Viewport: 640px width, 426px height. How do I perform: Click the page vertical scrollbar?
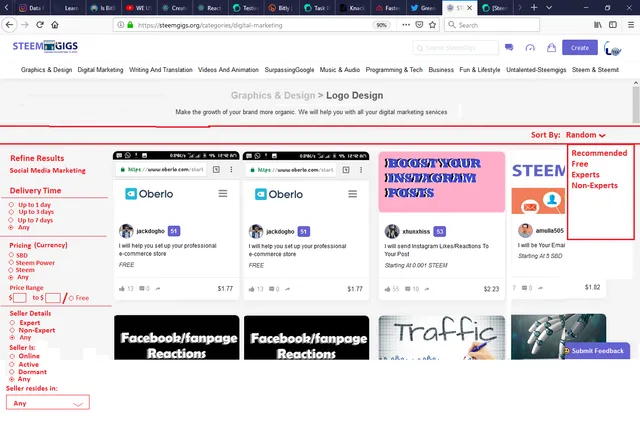click(x=636, y=102)
